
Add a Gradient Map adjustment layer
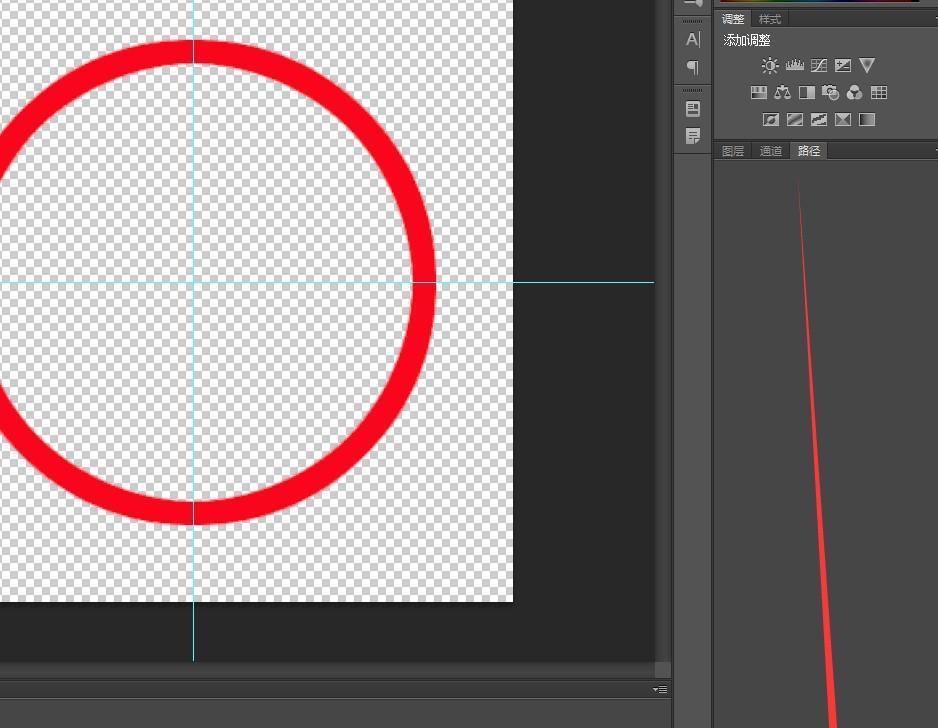[867, 120]
